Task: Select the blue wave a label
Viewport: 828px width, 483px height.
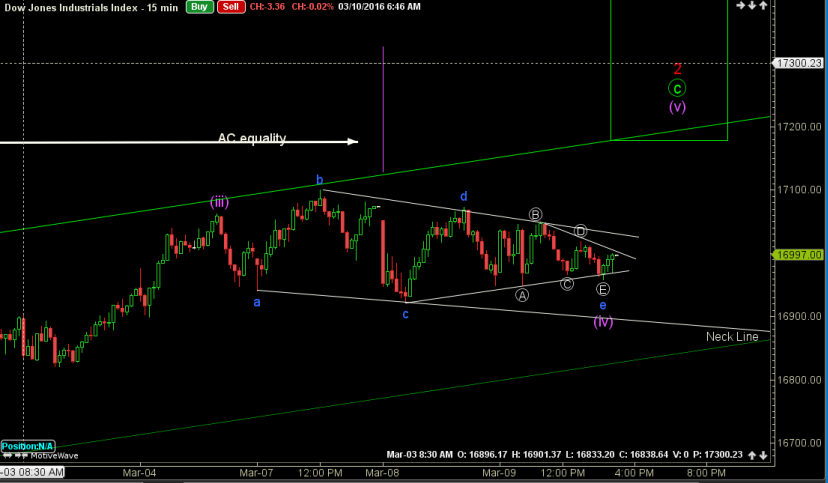Action: click(257, 302)
